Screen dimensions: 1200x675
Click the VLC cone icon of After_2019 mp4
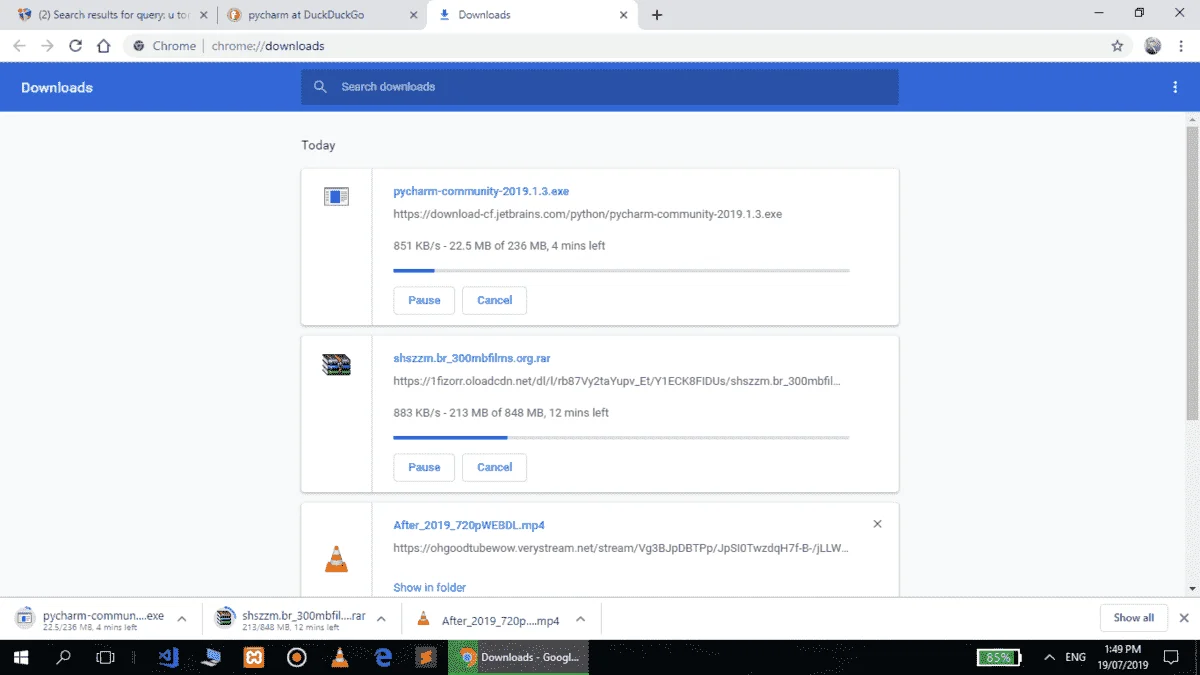click(x=336, y=559)
